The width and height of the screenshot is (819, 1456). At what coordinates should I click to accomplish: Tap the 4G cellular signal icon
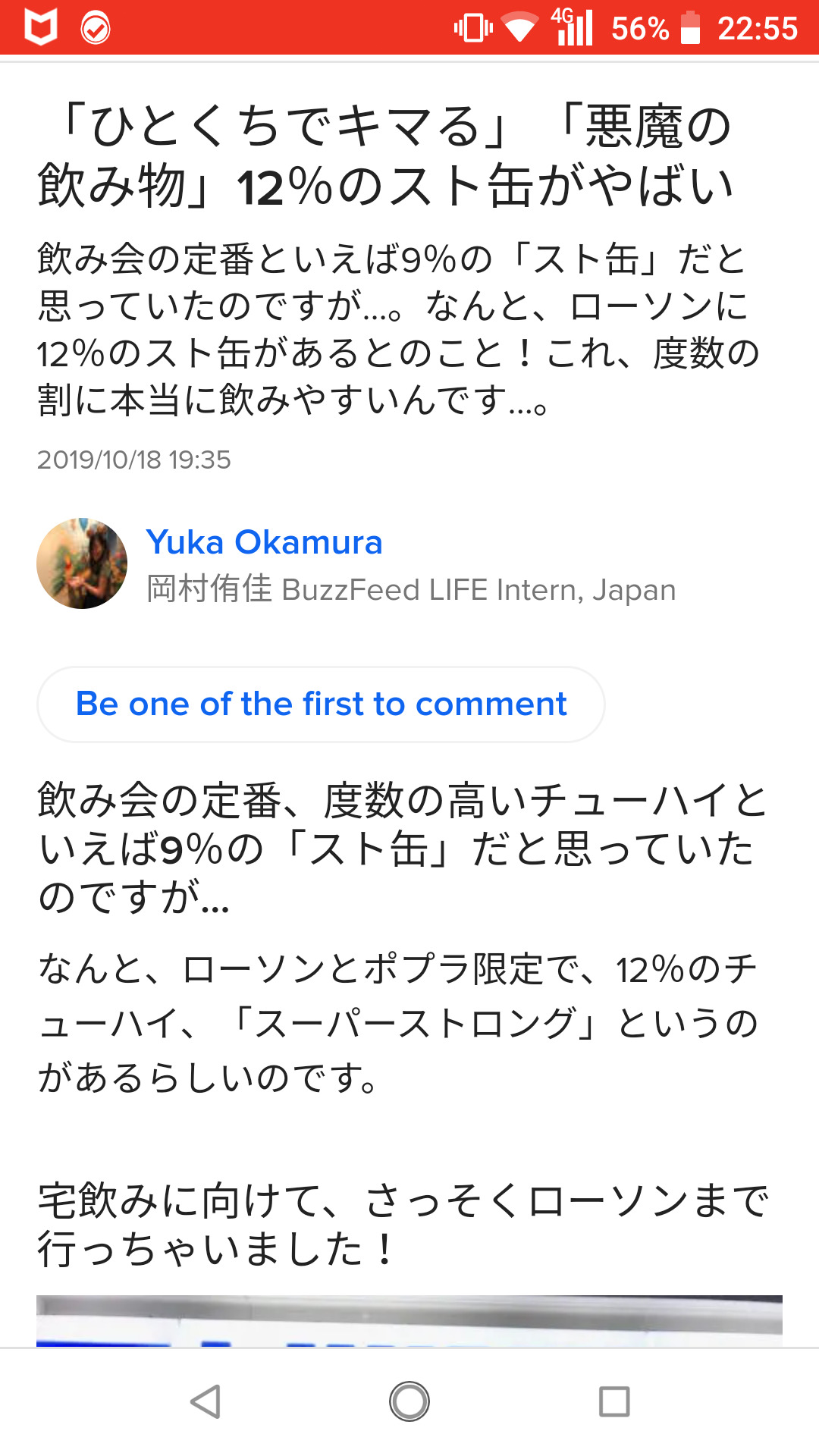(x=573, y=27)
